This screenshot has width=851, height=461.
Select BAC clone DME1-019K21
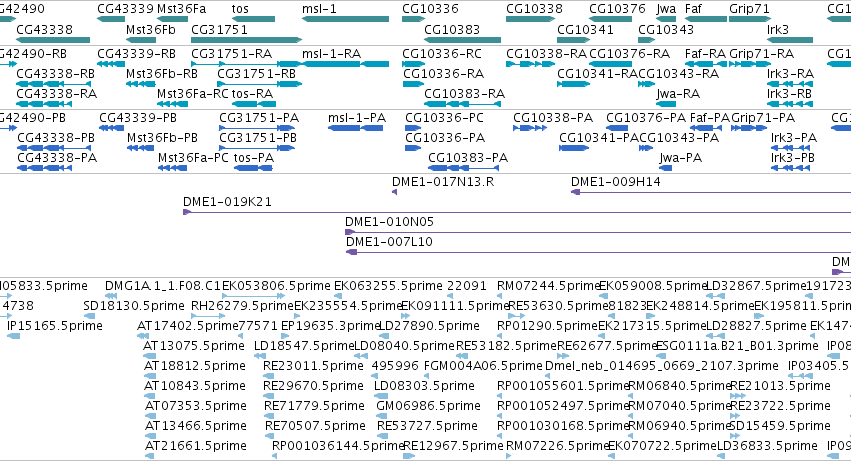pos(517,212)
